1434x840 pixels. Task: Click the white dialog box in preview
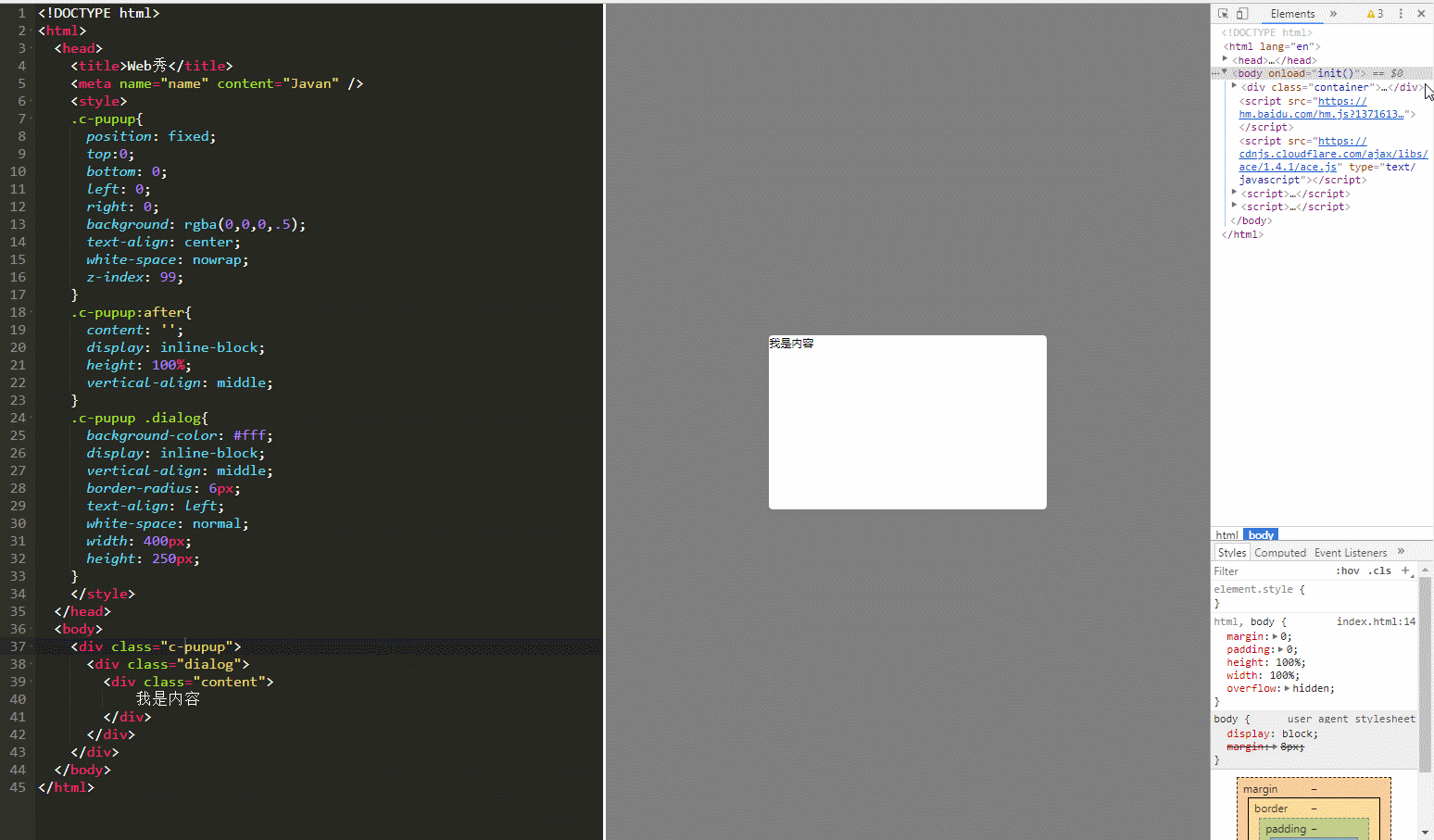click(x=908, y=422)
